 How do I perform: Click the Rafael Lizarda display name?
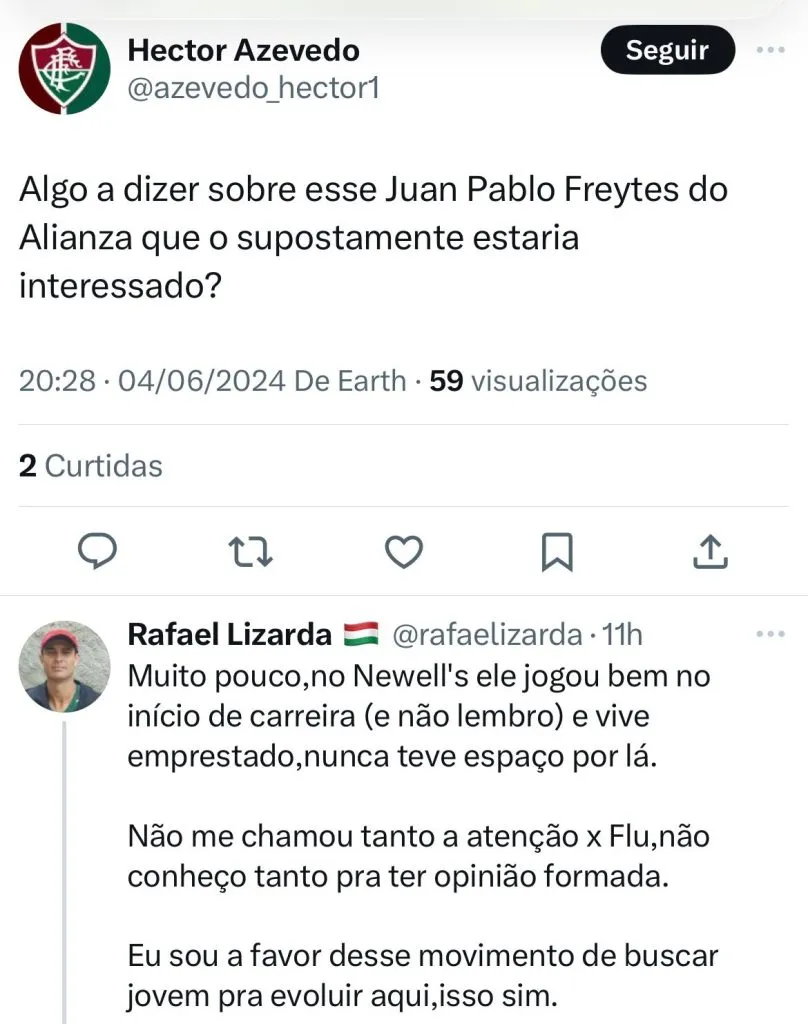(230, 634)
